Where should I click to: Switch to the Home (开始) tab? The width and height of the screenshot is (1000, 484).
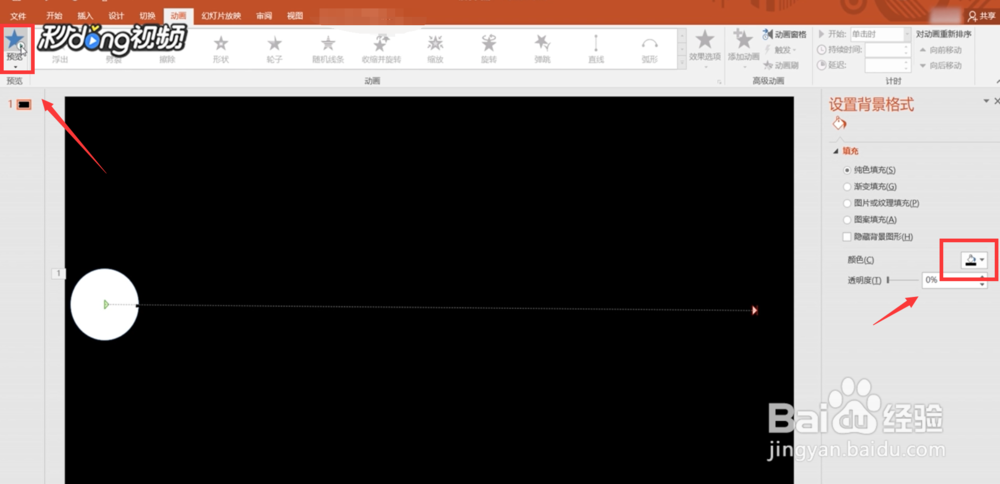tap(55, 16)
